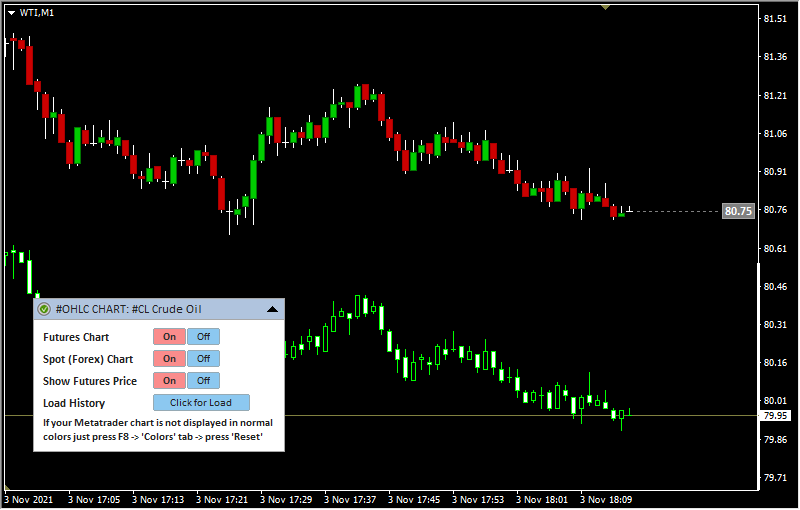
Task: Click the 3 Nov 17:37 time label
Action: (x=350, y=498)
